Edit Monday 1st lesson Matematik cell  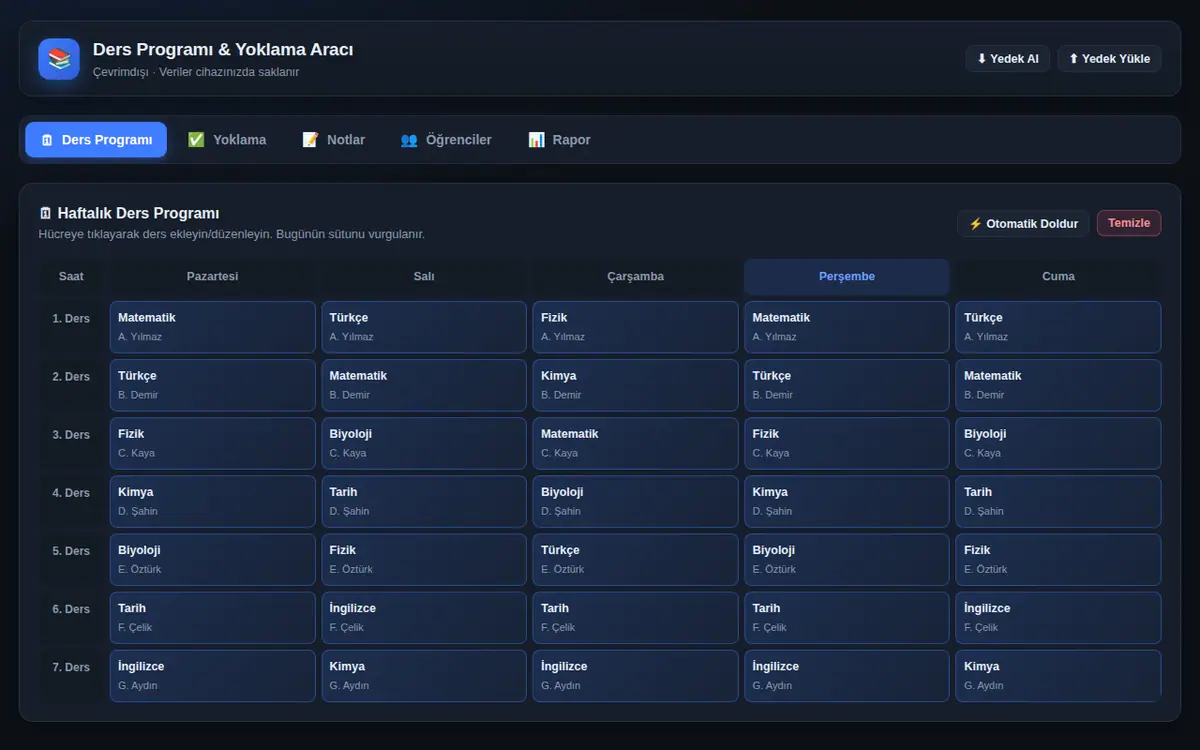(213, 327)
